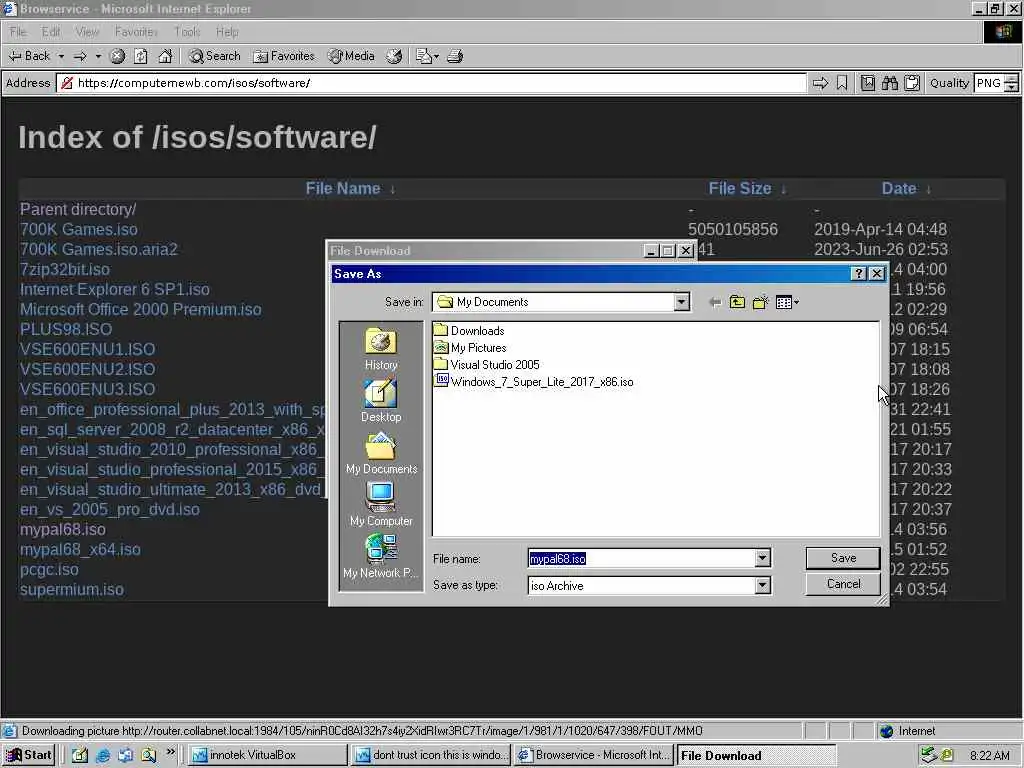Screen dimensions: 1024x768
Task: Click the Cancel button in Save As
Action: [x=843, y=584]
